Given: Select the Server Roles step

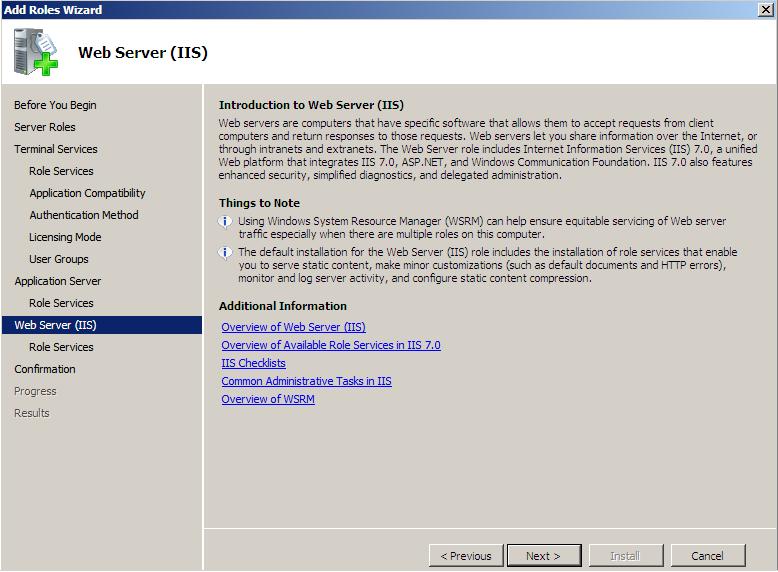Looking at the screenshot, I should 45,127.
